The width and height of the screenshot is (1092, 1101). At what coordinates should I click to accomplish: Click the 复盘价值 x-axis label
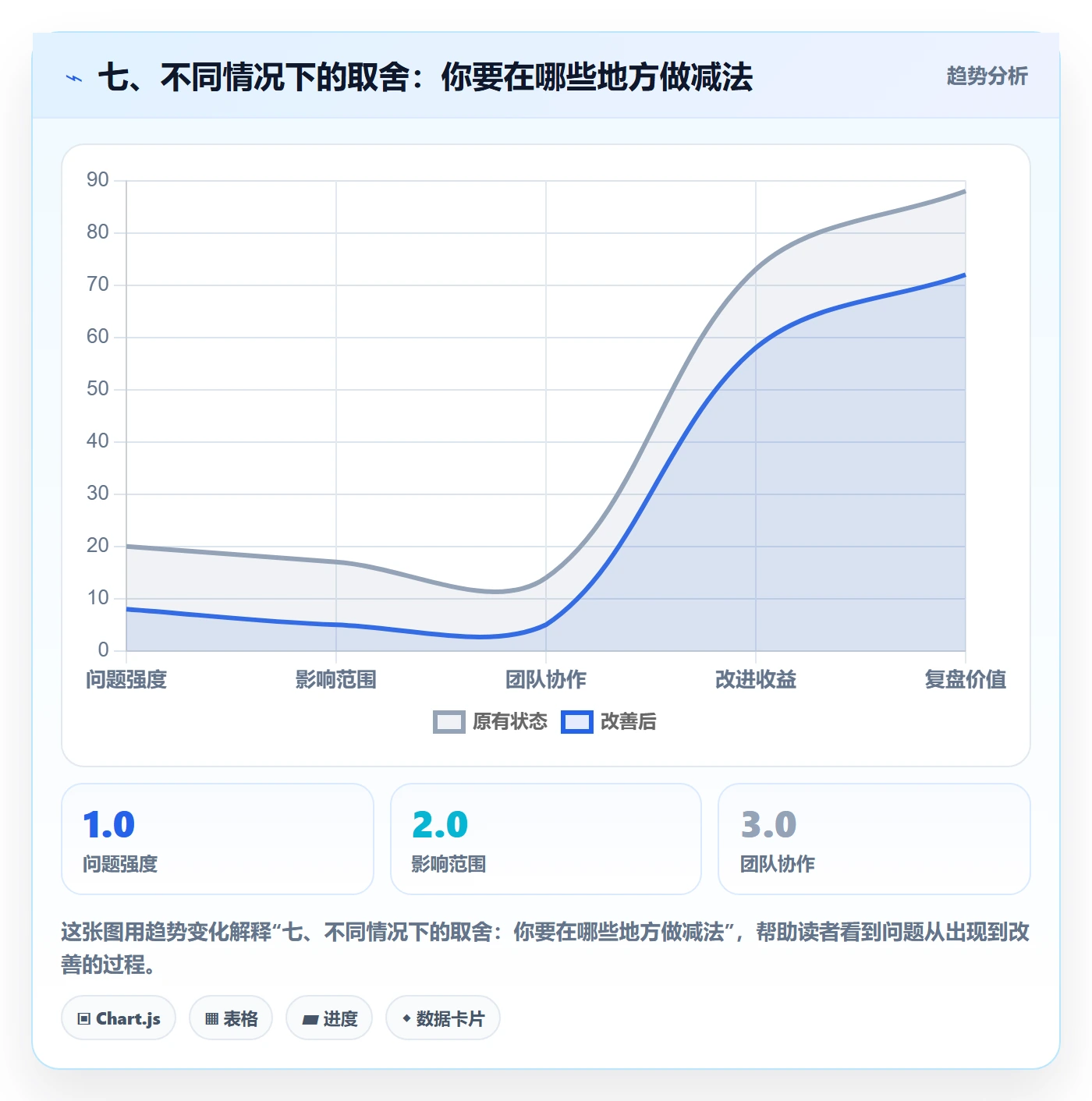pos(966,680)
